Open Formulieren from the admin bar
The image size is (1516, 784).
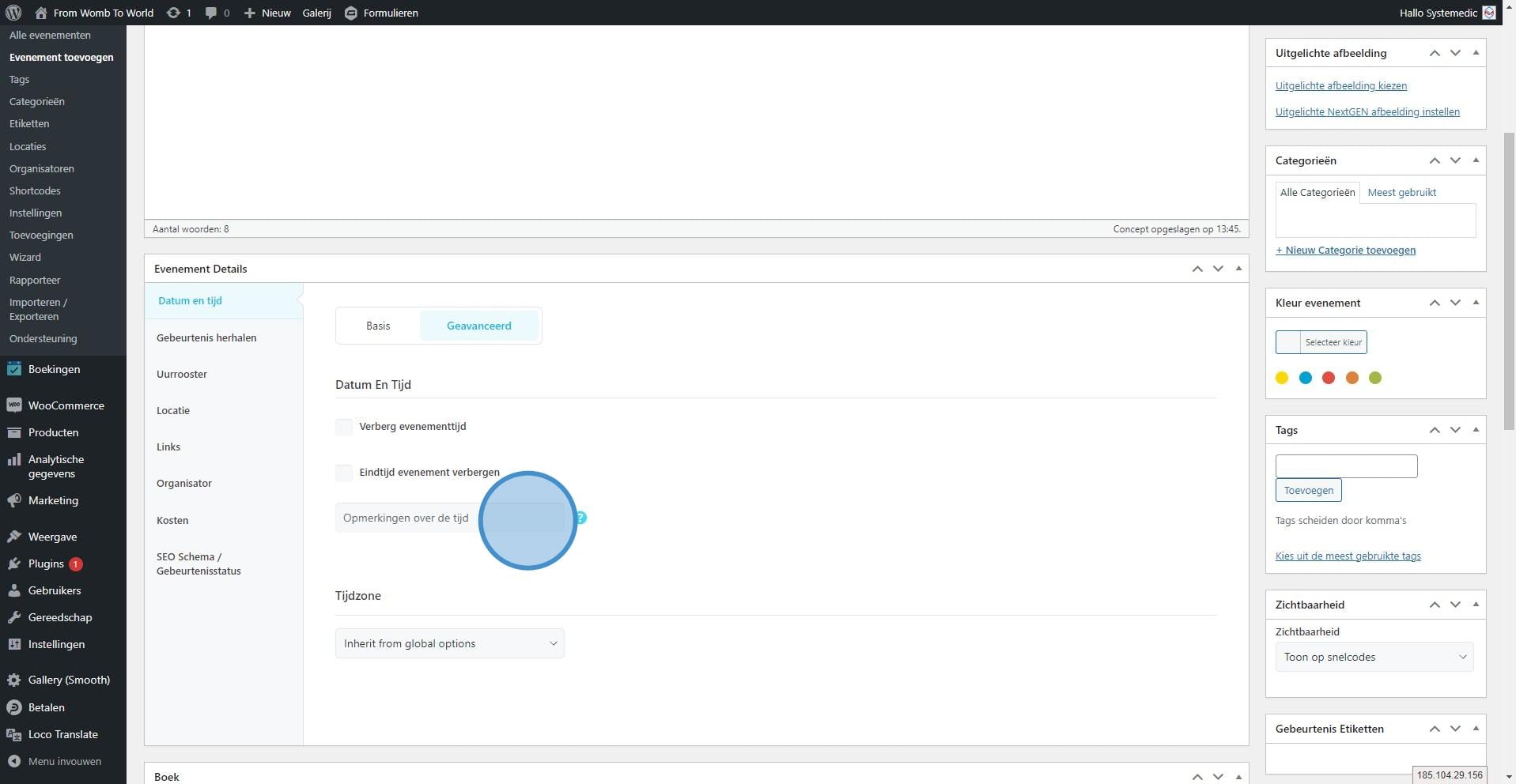[x=381, y=13]
